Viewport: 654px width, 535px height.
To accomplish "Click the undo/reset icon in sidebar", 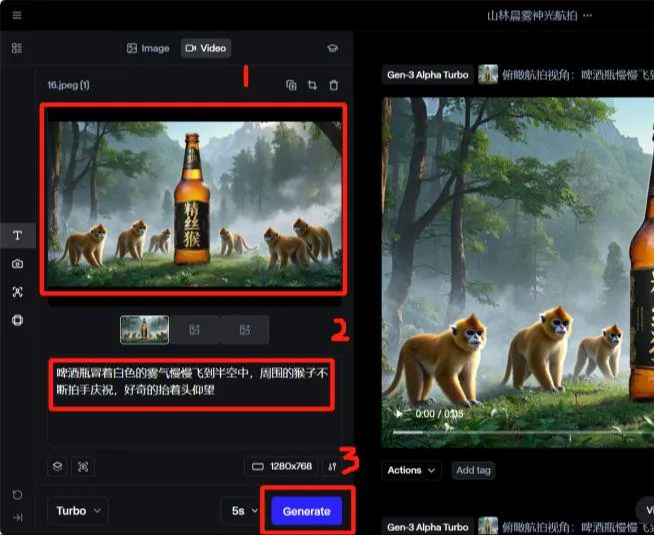I will tap(17, 495).
